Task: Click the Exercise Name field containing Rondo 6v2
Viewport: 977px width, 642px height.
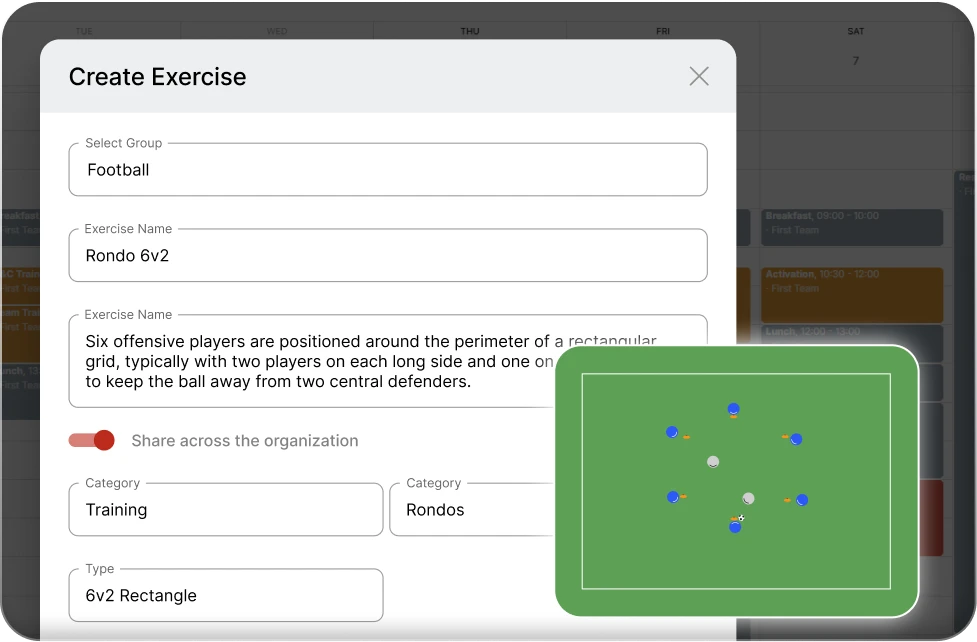Action: click(388, 256)
